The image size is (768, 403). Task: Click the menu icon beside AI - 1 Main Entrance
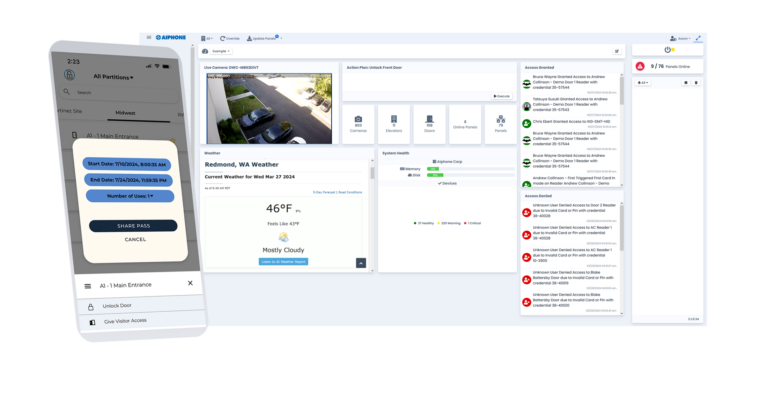point(88,286)
